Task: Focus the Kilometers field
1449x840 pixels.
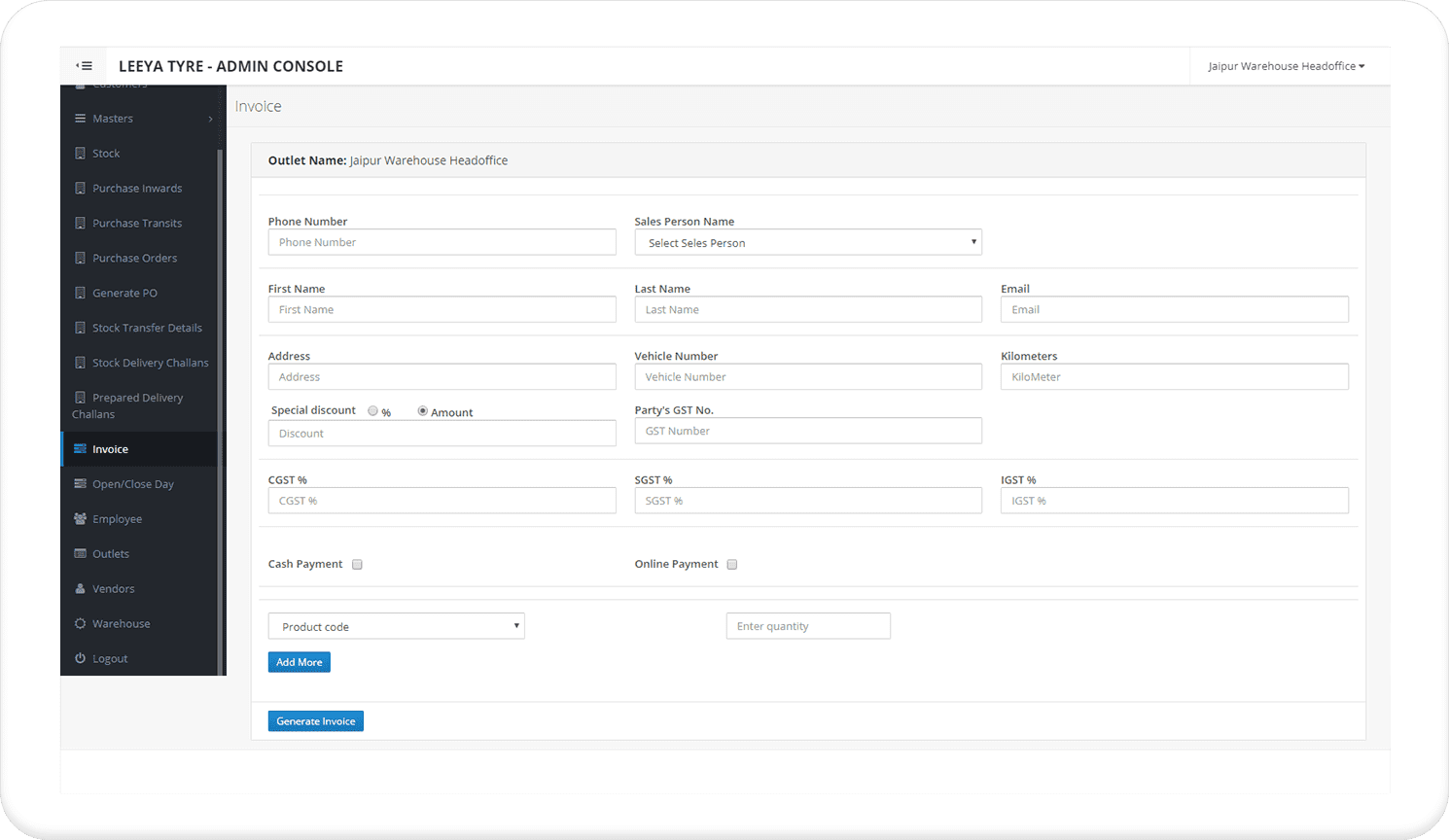Action: coord(1175,376)
